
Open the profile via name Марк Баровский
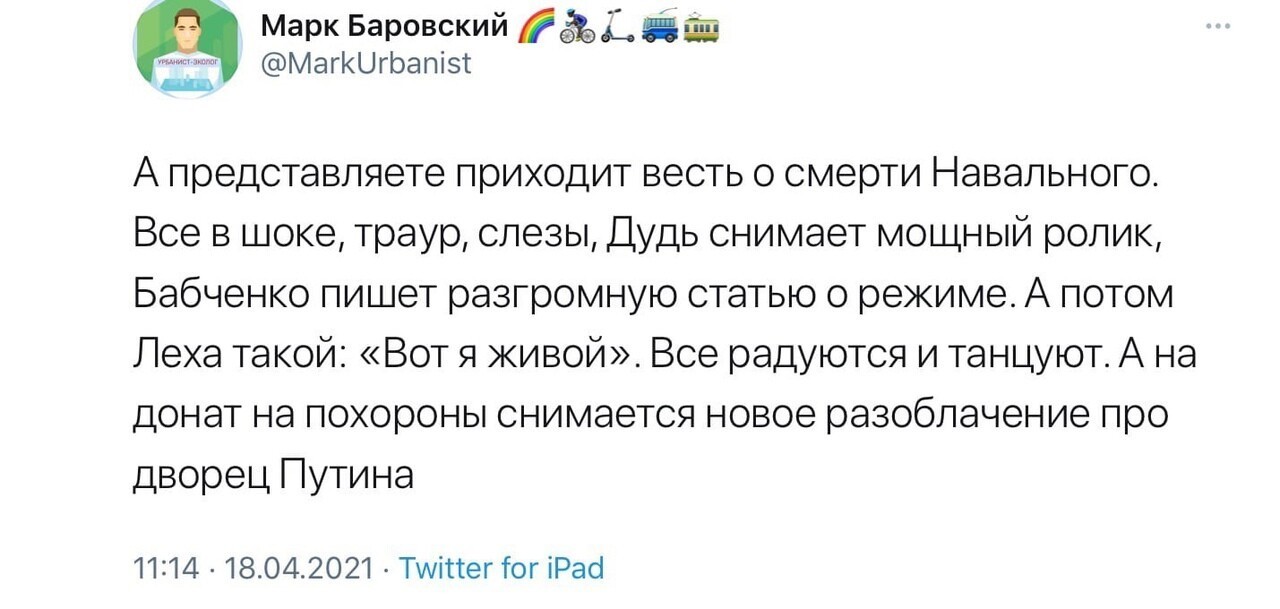(x=385, y=25)
